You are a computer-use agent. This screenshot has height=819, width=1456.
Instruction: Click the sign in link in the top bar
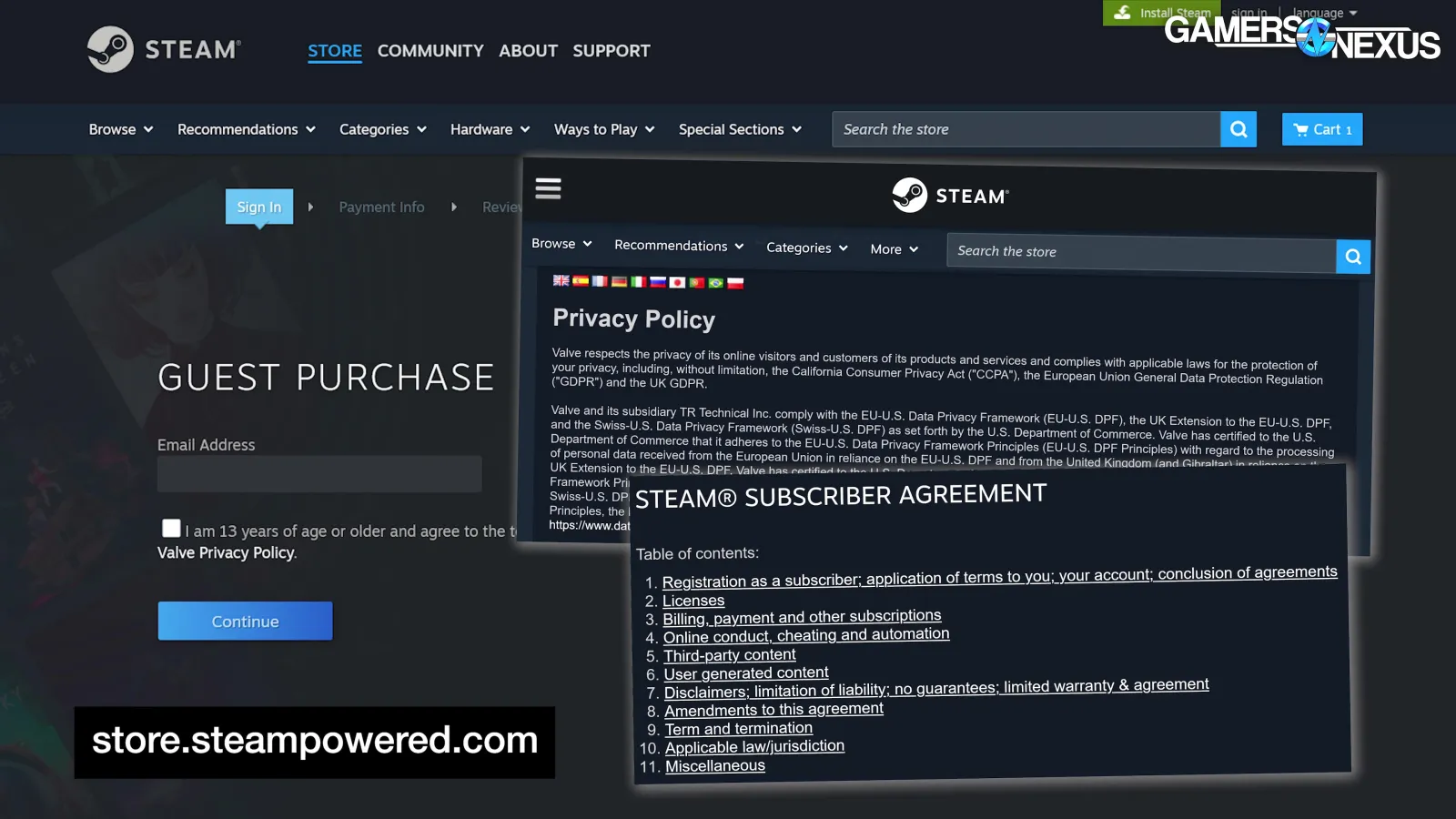pyautogui.click(x=1249, y=13)
